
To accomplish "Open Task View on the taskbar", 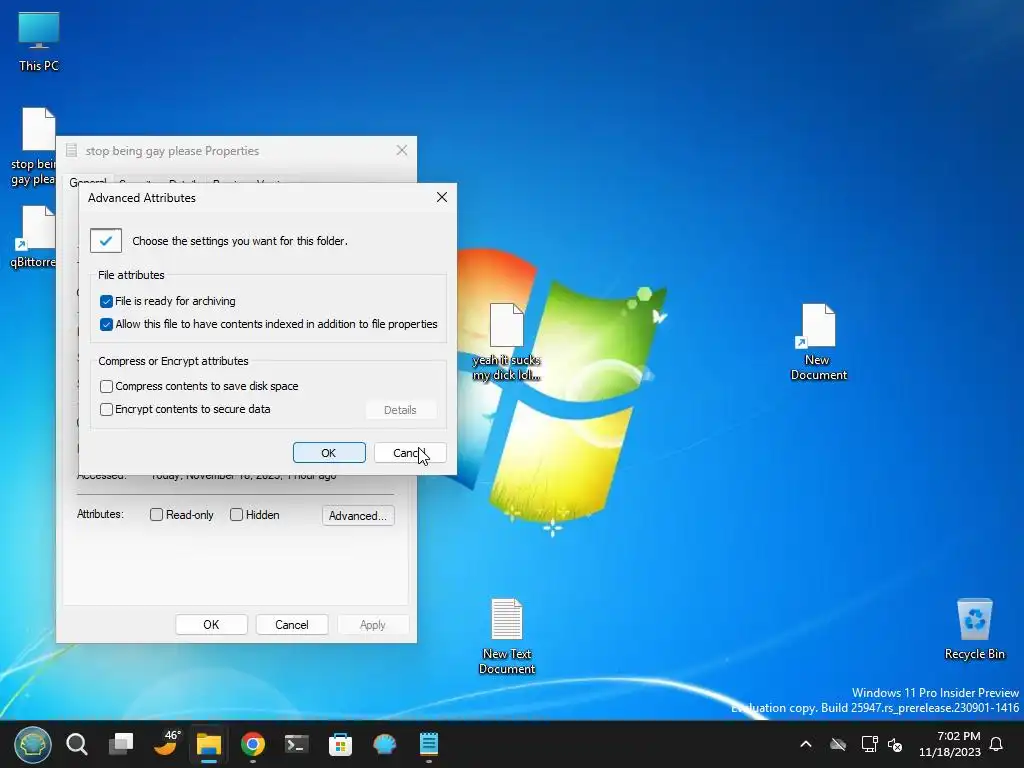I will click(x=121, y=744).
